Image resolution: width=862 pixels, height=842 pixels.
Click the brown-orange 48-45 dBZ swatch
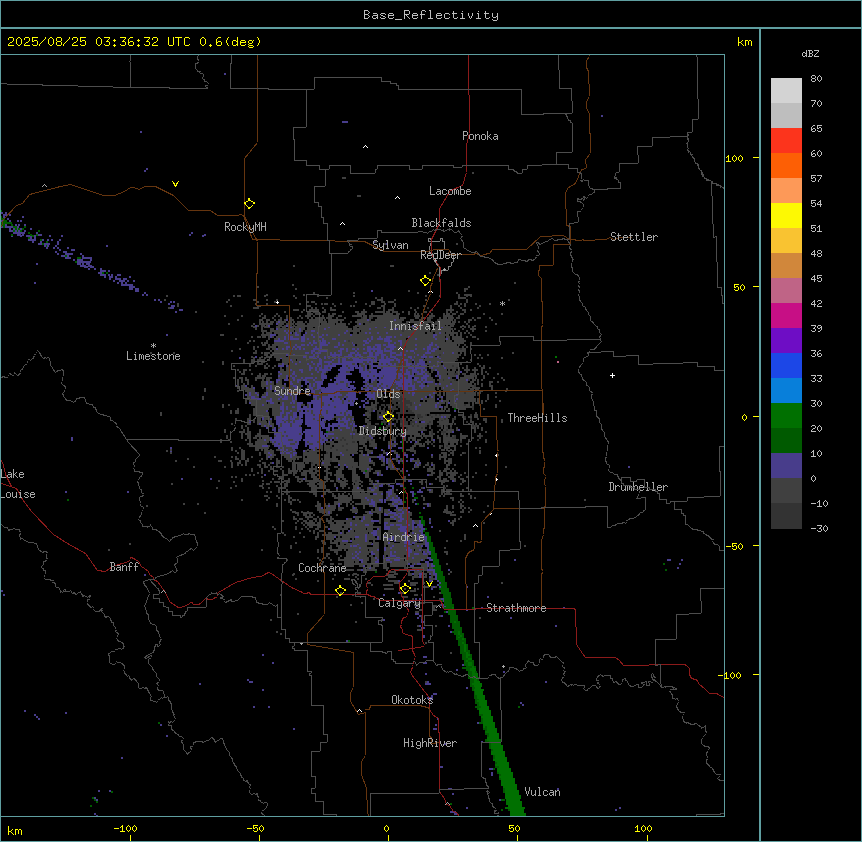[x=786, y=265]
